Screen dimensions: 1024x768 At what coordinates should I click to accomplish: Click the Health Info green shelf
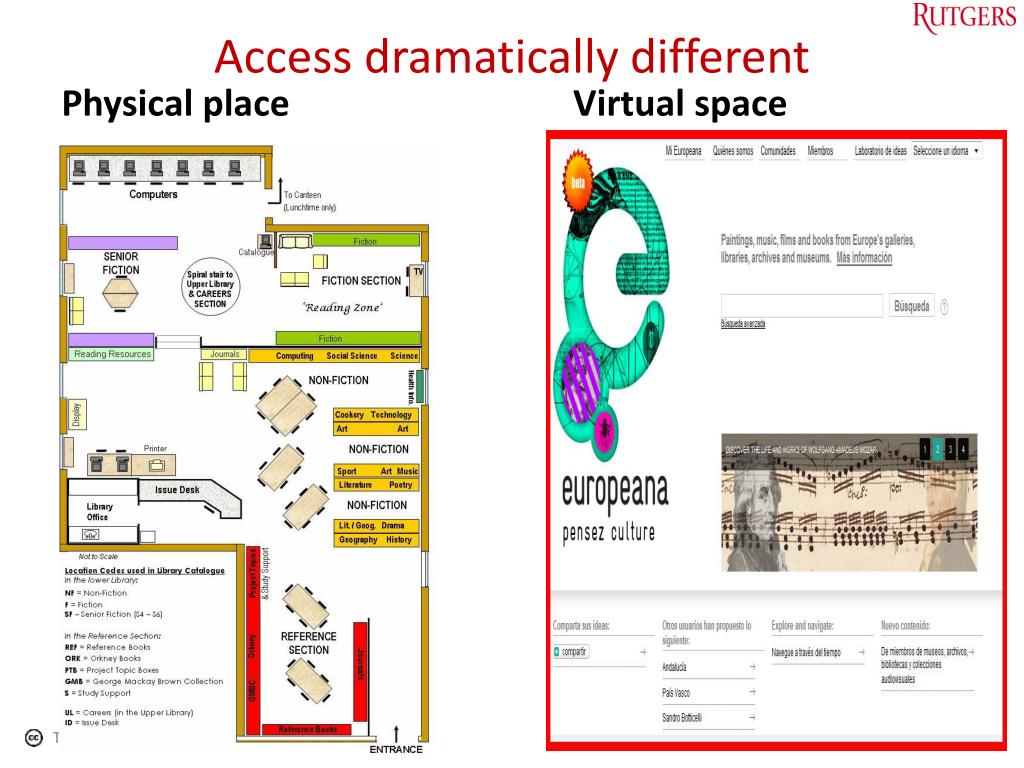click(x=419, y=387)
